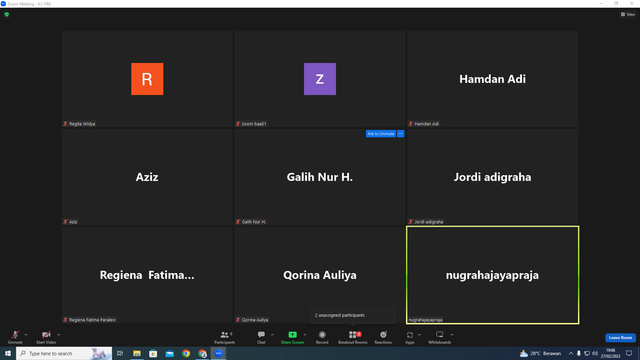Click the Zoom icon on the taskbar
Image resolution: width=640 pixels, height=360 pixels.
(x=219, y=353)
